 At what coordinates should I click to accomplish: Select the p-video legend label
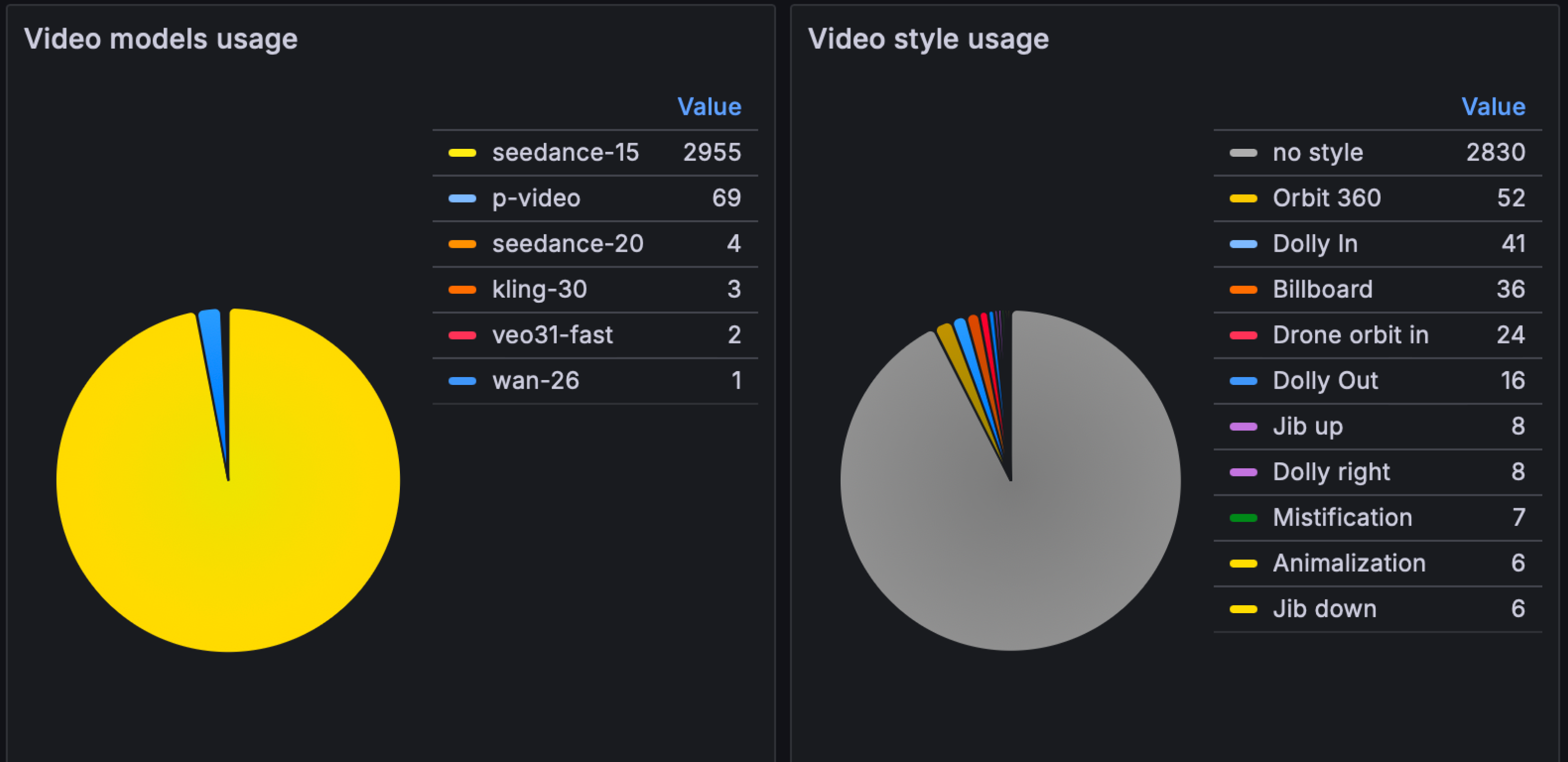[535, 199]
